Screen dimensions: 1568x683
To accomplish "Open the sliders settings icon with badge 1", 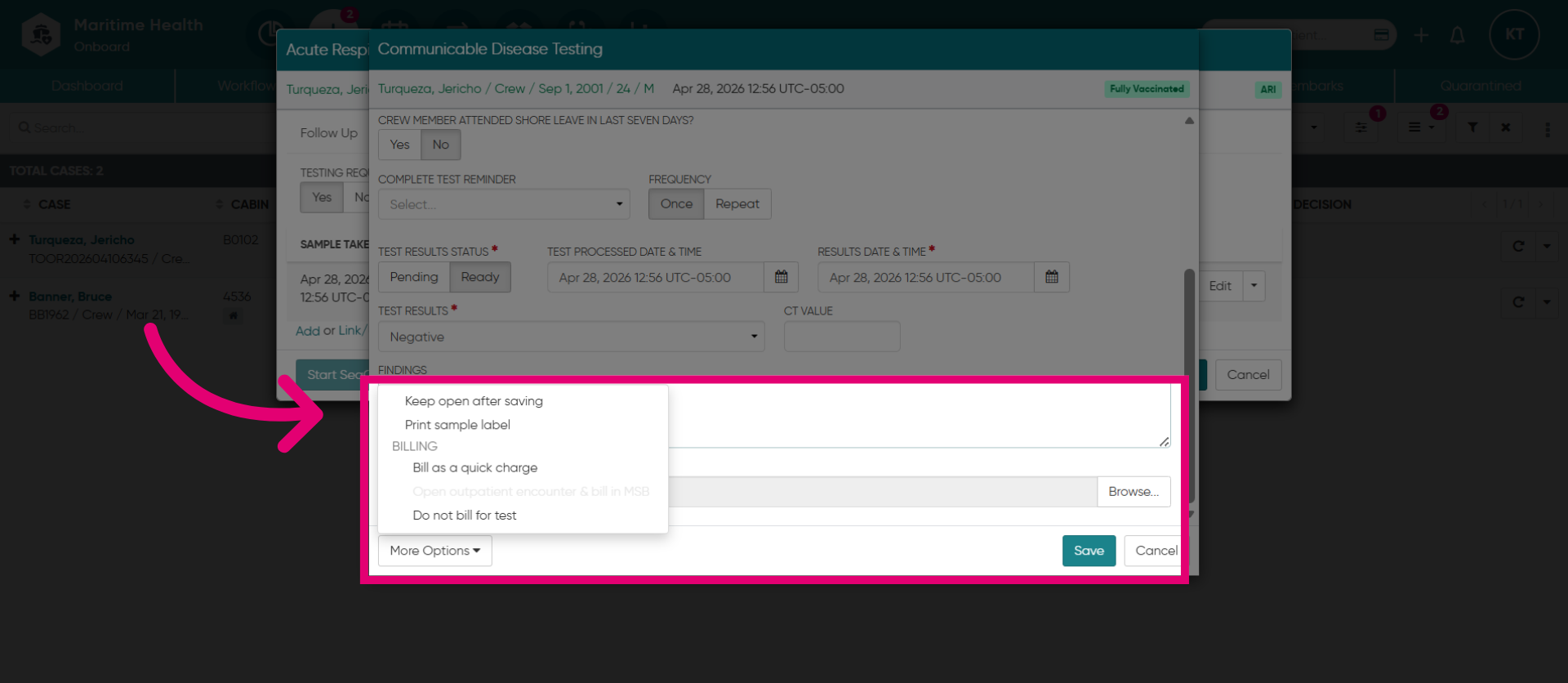I will pos(1361,127).
